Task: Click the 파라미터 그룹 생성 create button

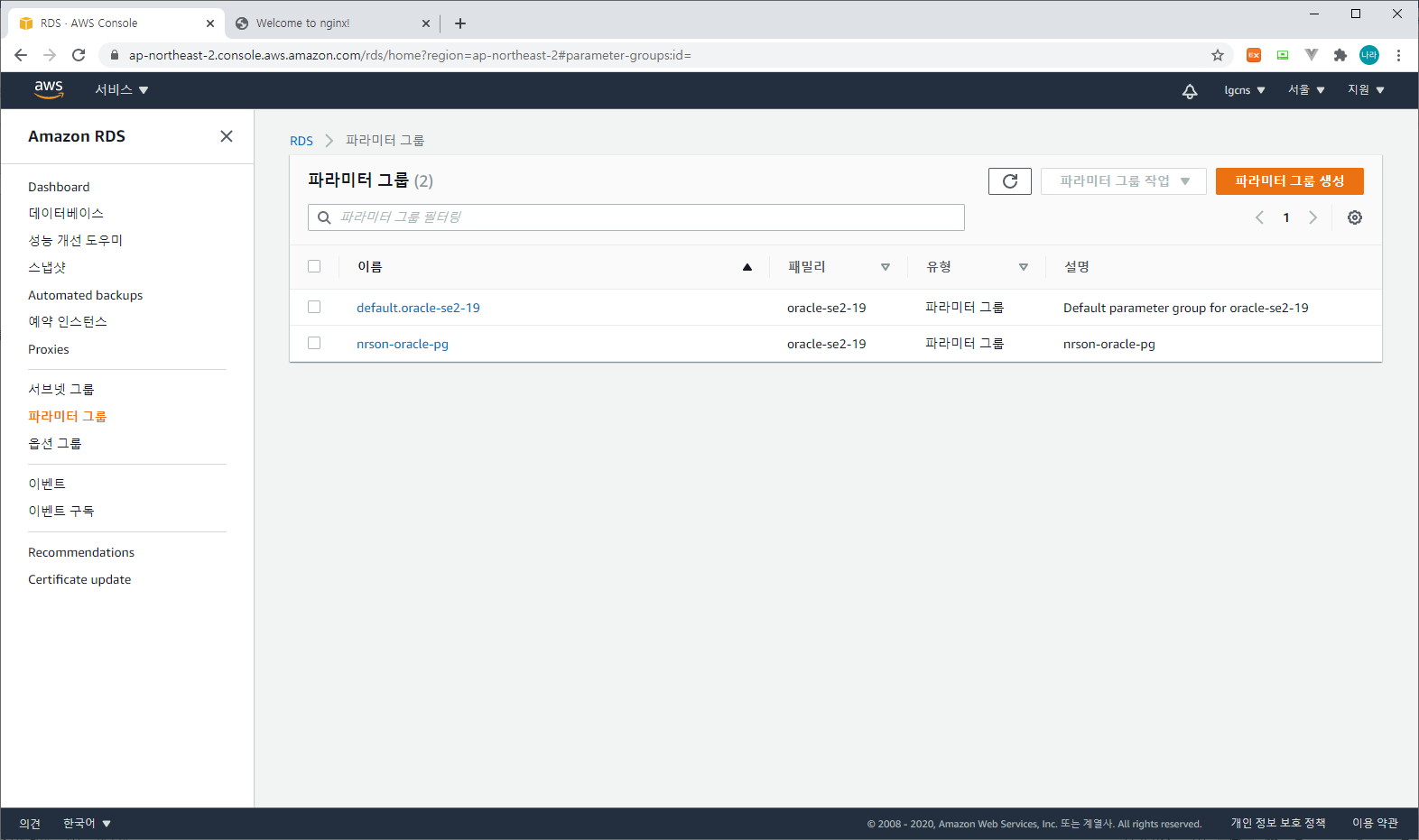Action: (1290, 181)
